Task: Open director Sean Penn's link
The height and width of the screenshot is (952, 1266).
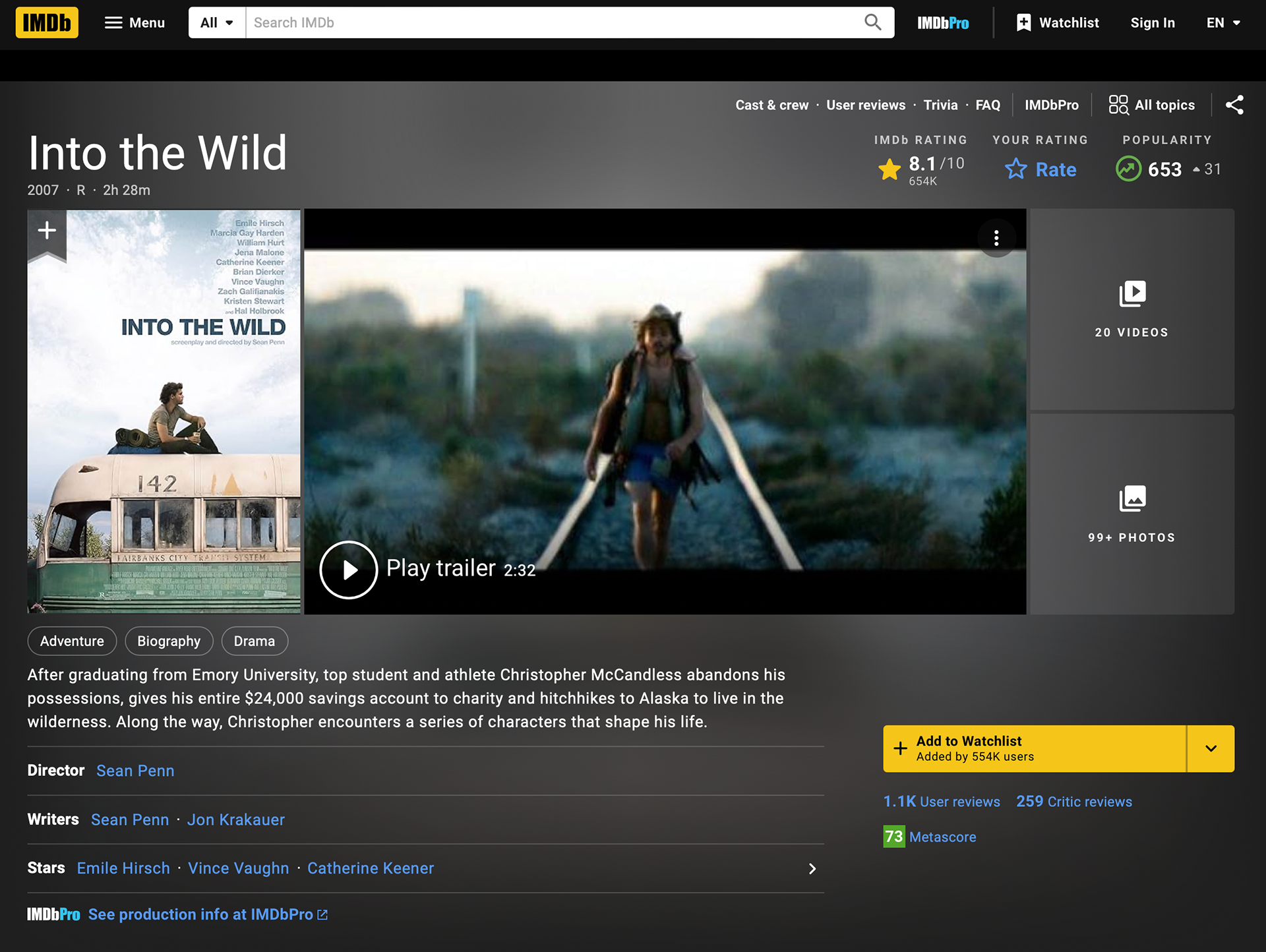Action: [x=135, y=771]
